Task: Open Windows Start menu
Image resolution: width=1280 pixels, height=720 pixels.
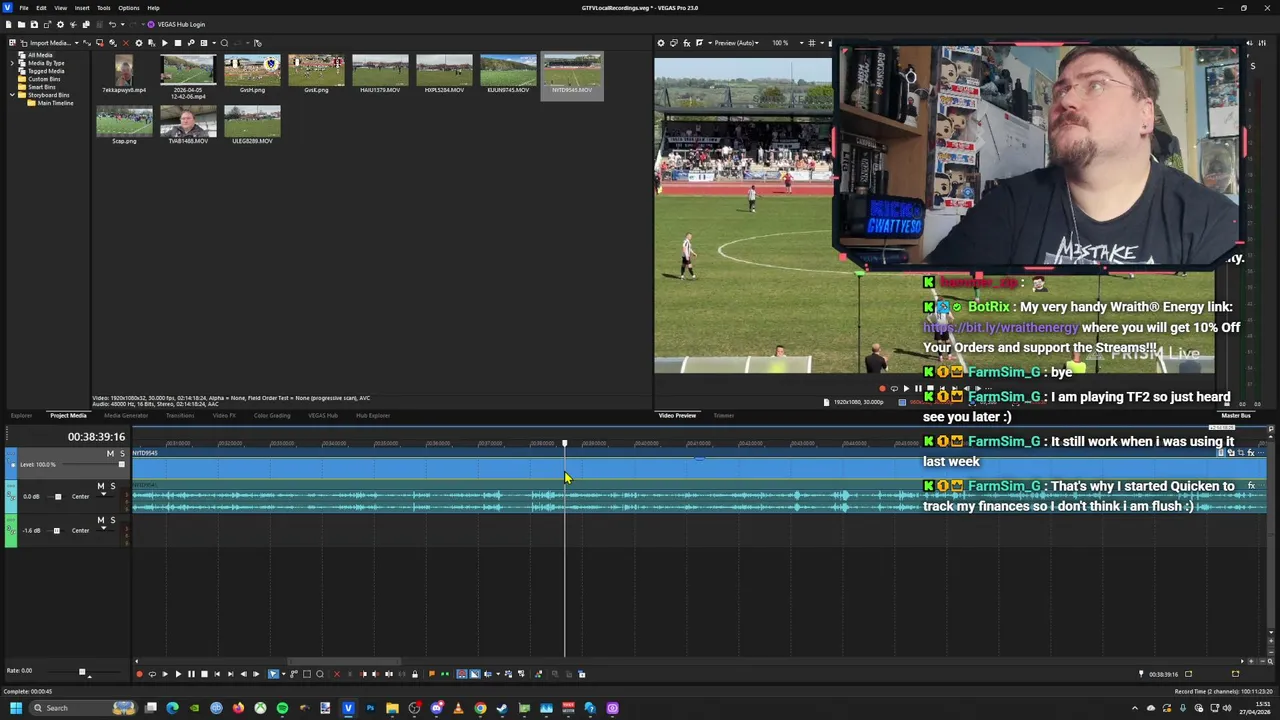Action: 16,708
